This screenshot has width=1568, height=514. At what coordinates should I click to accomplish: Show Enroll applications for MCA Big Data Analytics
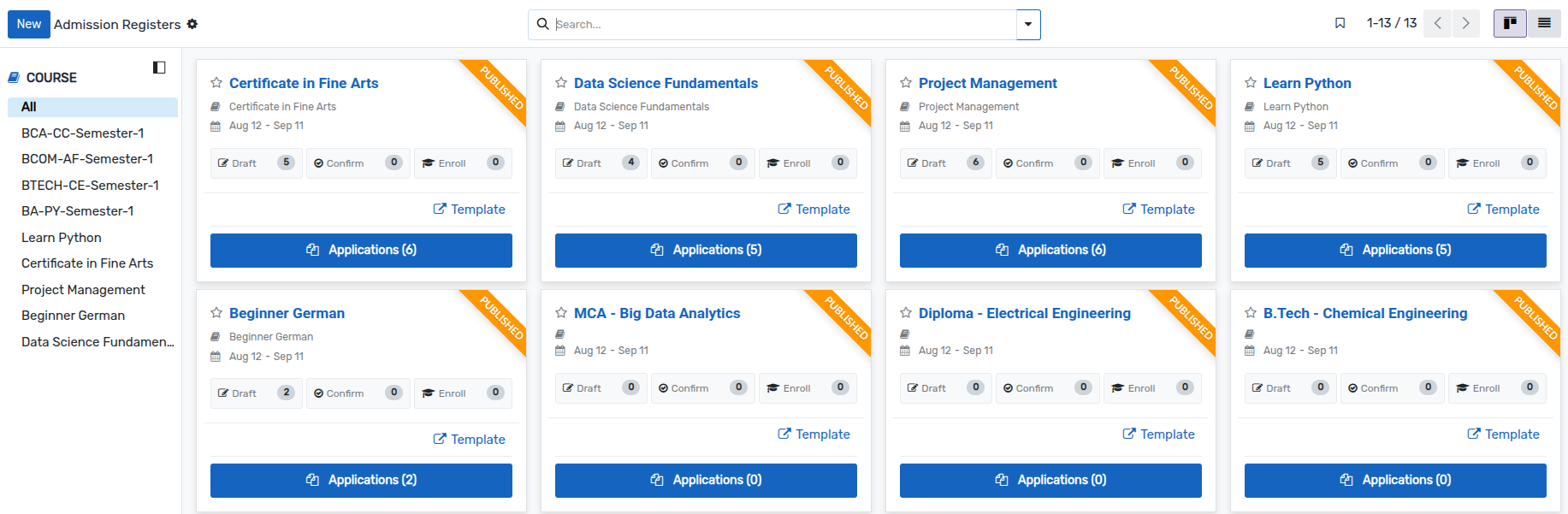click(808, 387)
